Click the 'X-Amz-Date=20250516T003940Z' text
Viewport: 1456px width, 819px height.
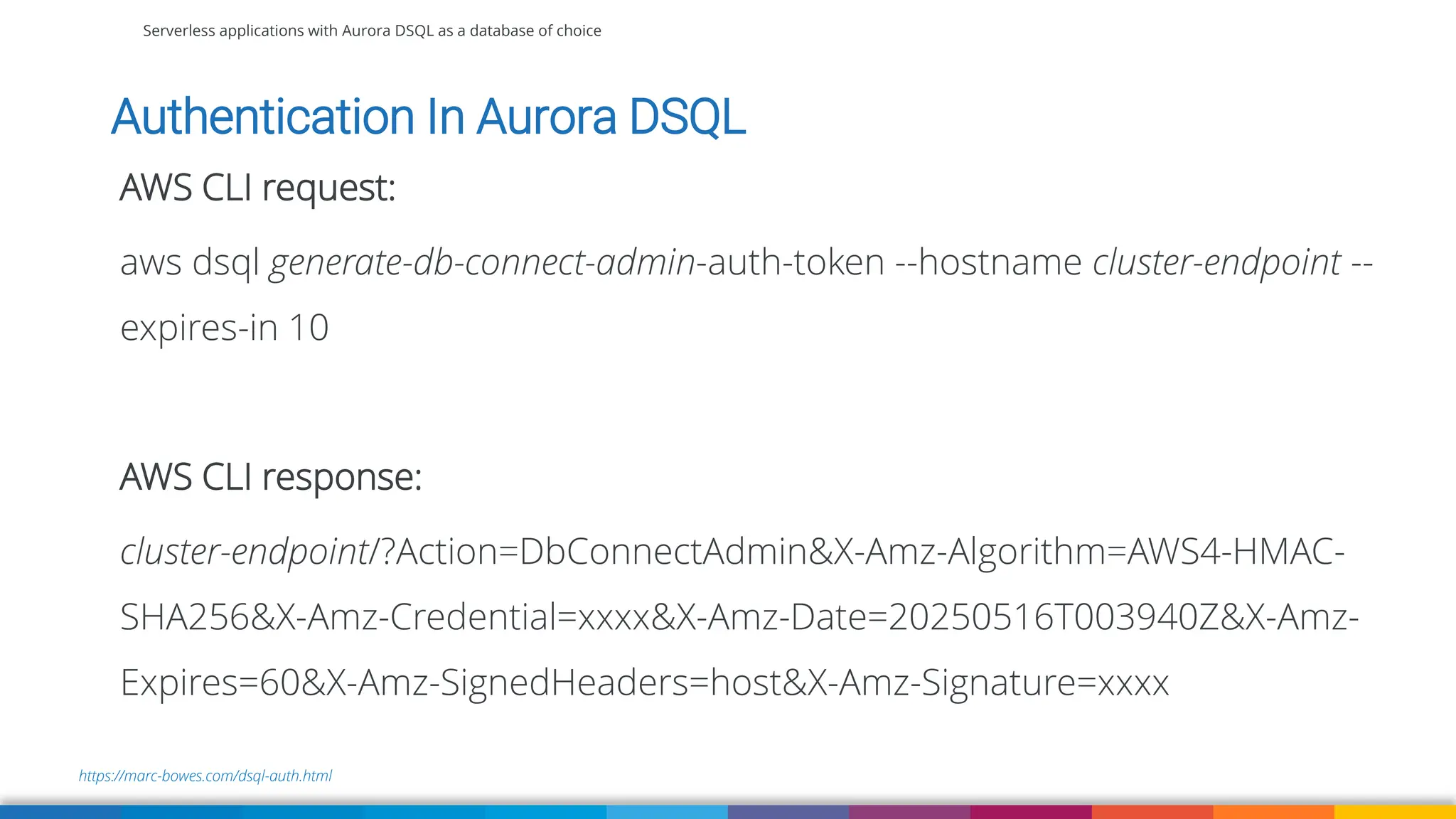coord(948,616)
